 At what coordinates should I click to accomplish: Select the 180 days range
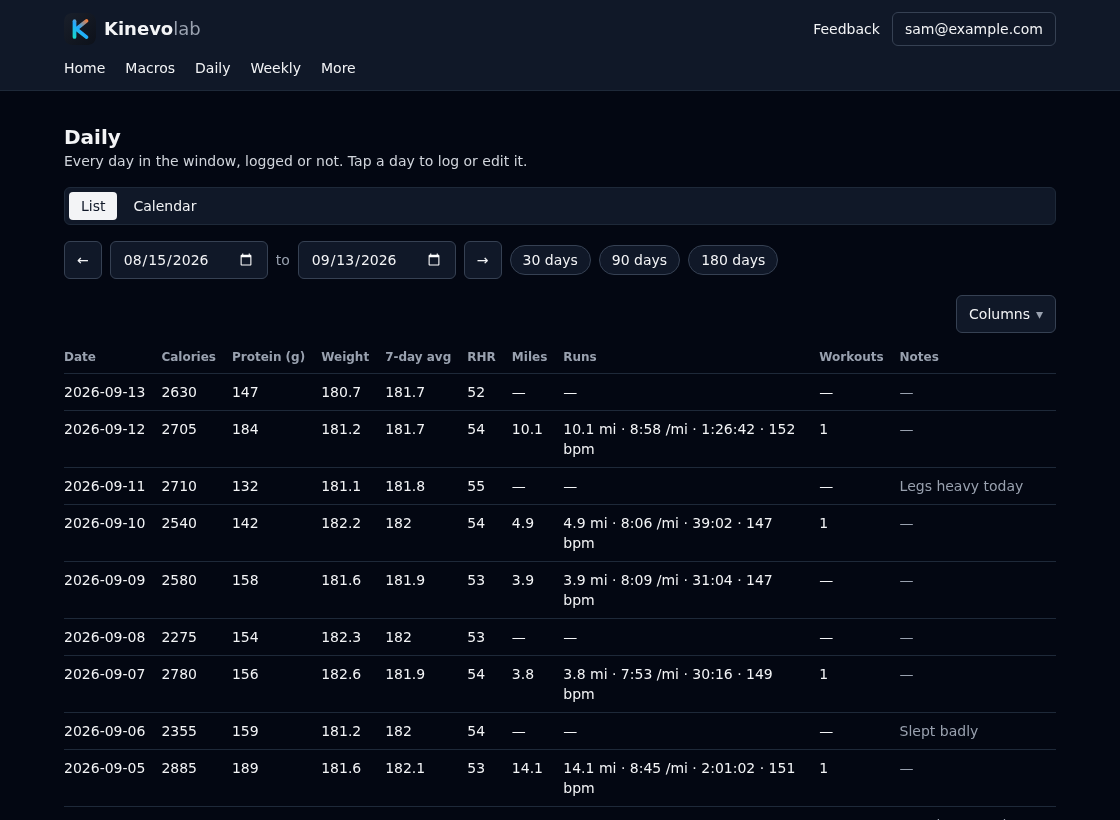(x=733, y=260)
